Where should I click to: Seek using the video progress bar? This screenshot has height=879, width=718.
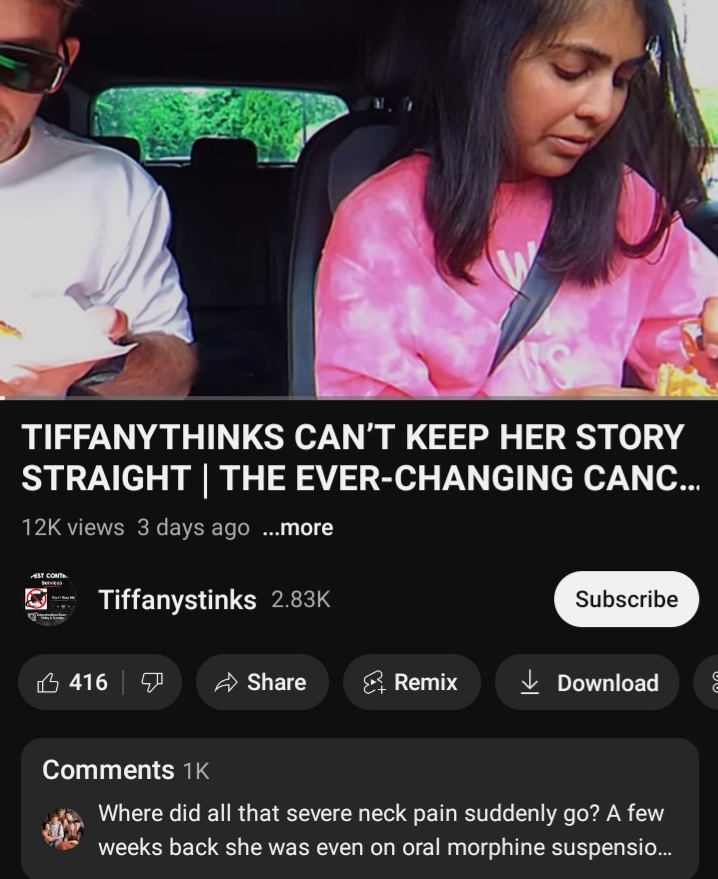tap(359, 398)
